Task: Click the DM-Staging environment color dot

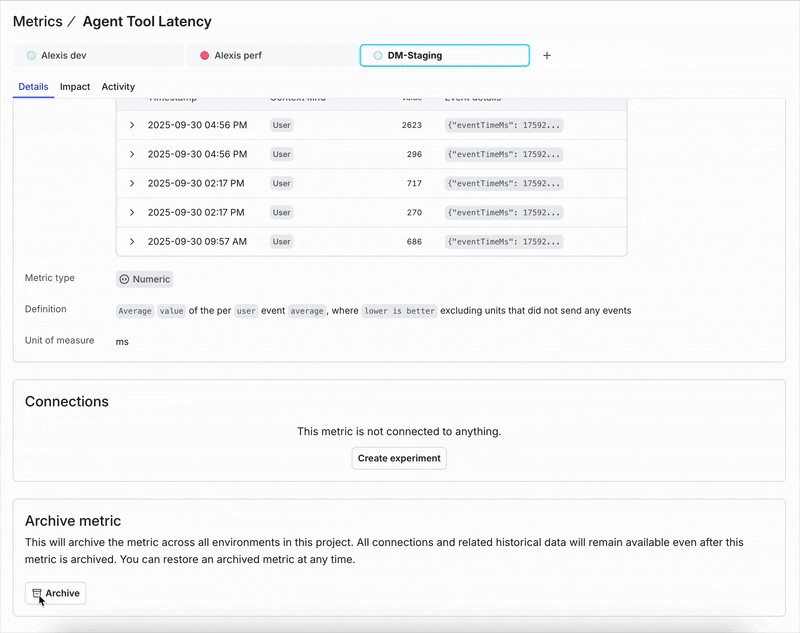Action: tap(378, 56)
